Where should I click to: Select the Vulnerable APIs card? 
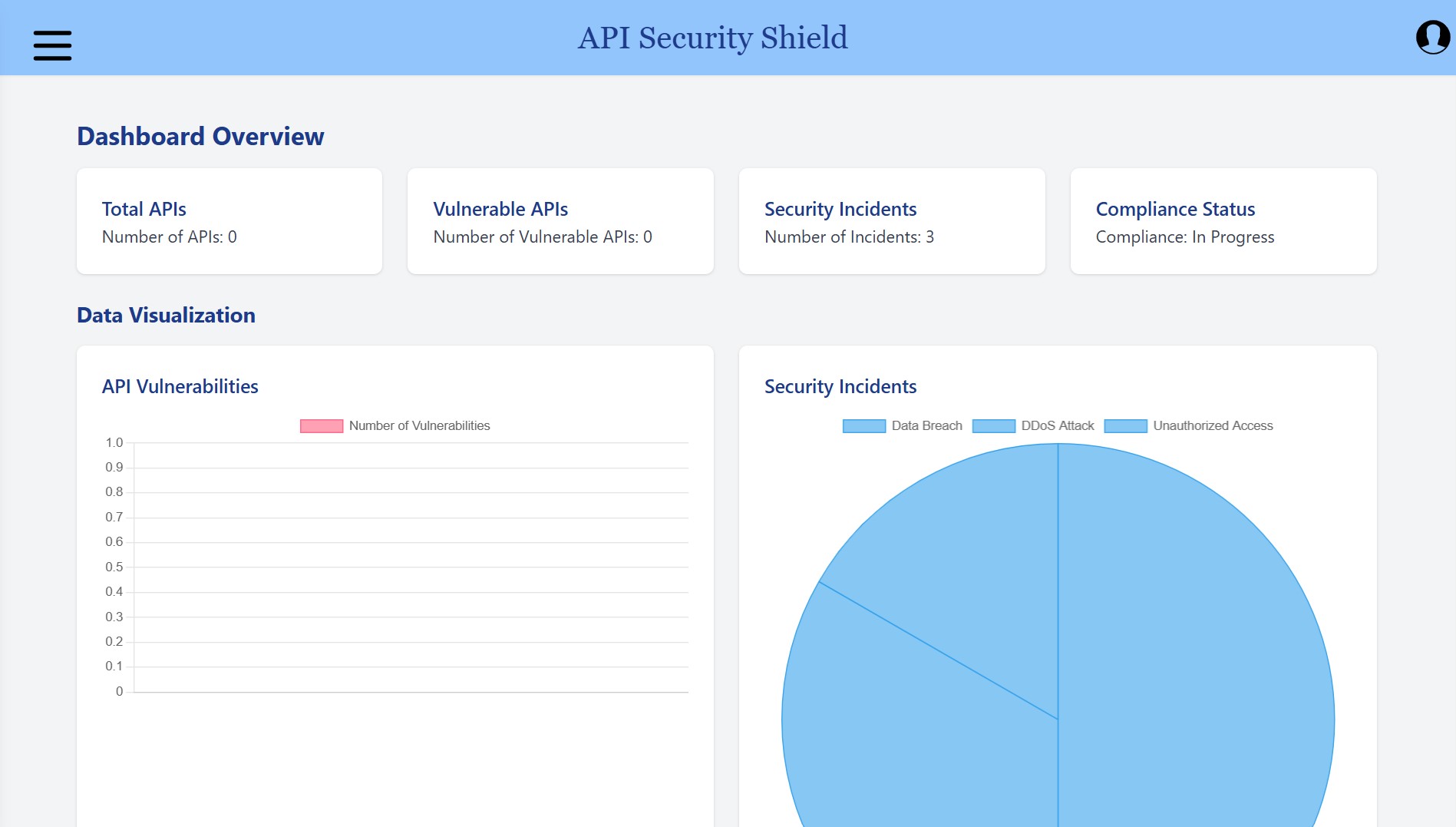pos(560,221)
